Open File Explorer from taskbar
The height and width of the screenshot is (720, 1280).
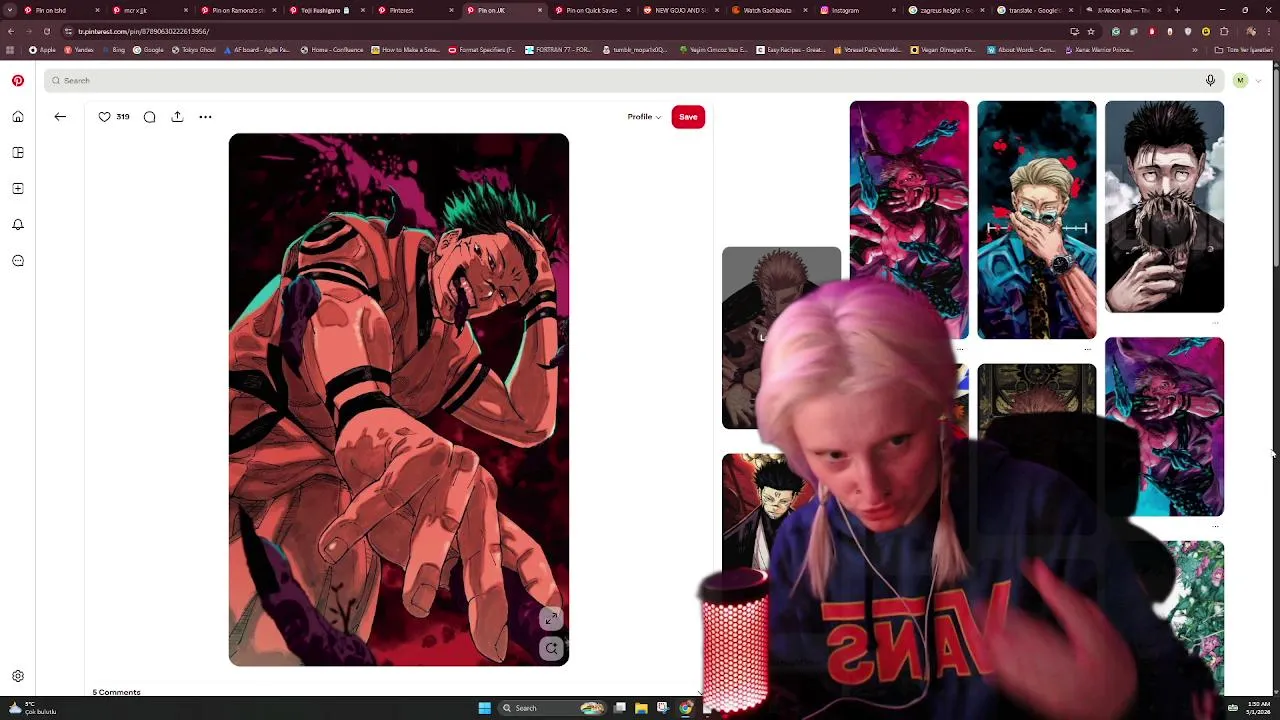coord(641,708)
